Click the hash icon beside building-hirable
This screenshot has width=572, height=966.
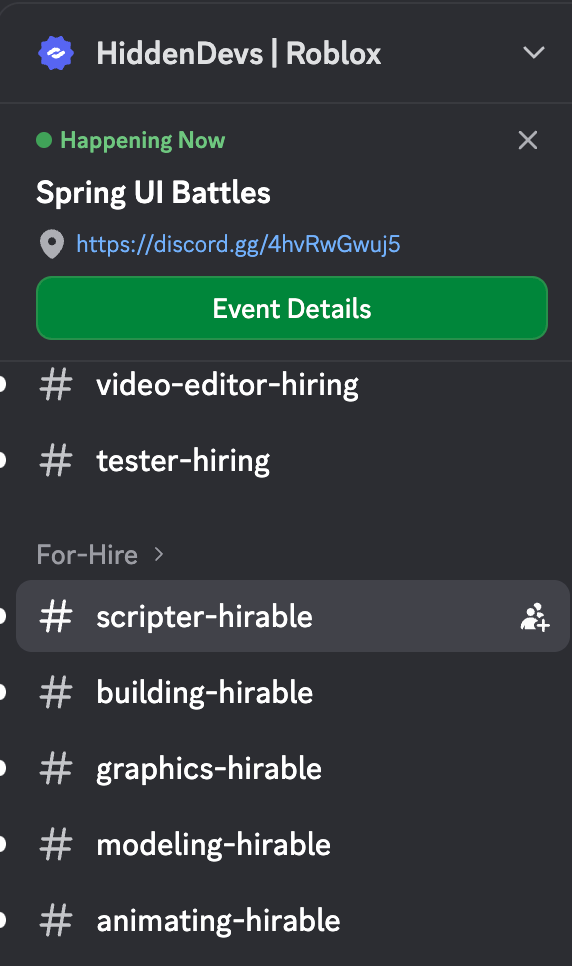[56, 692]
